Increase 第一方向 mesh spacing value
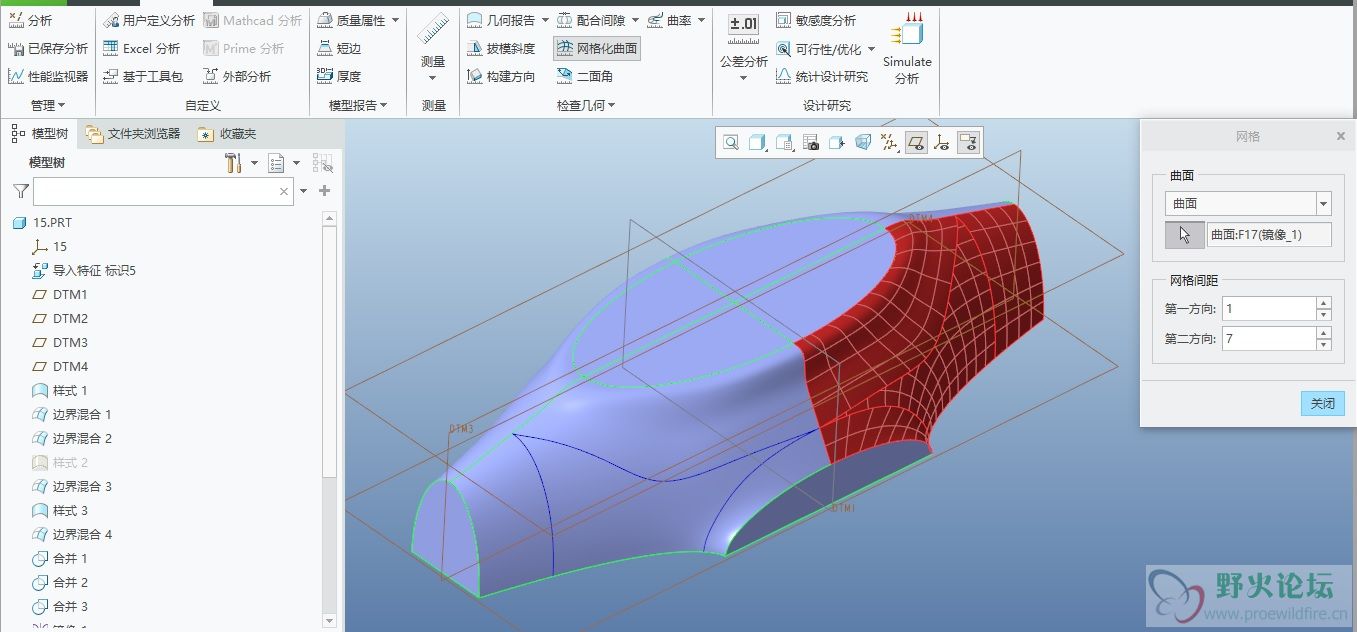 [1324, 302]
